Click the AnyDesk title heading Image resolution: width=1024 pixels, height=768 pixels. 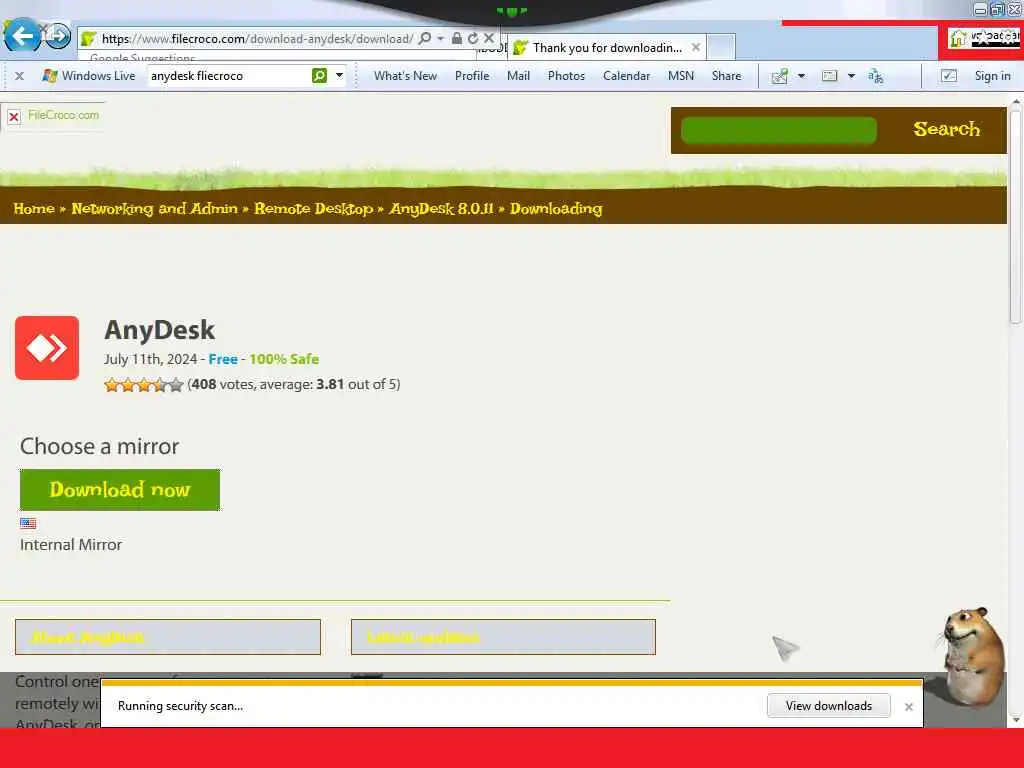[x=159, y=330]
